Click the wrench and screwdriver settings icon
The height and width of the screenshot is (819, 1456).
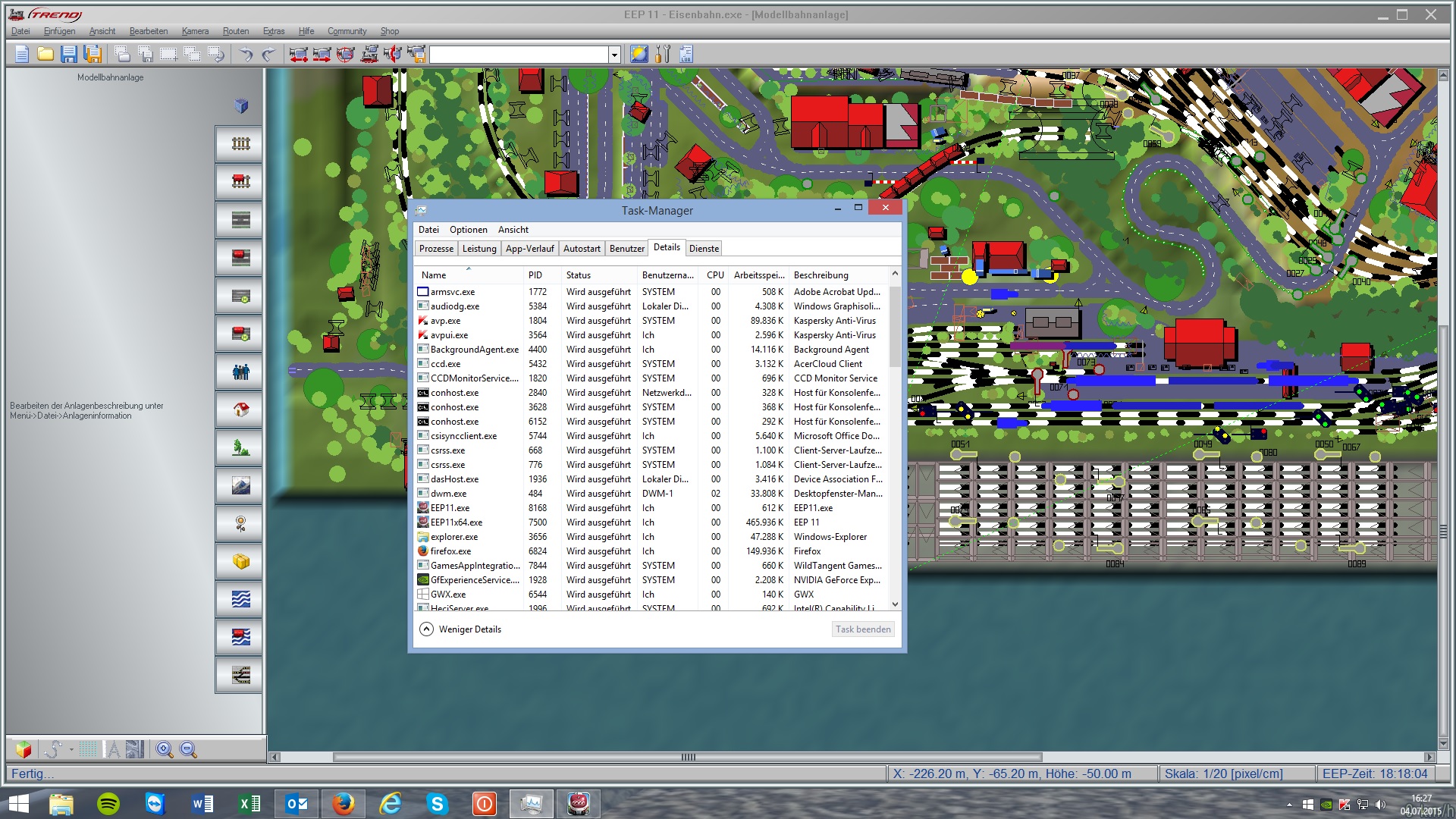(x=663, y=54)
